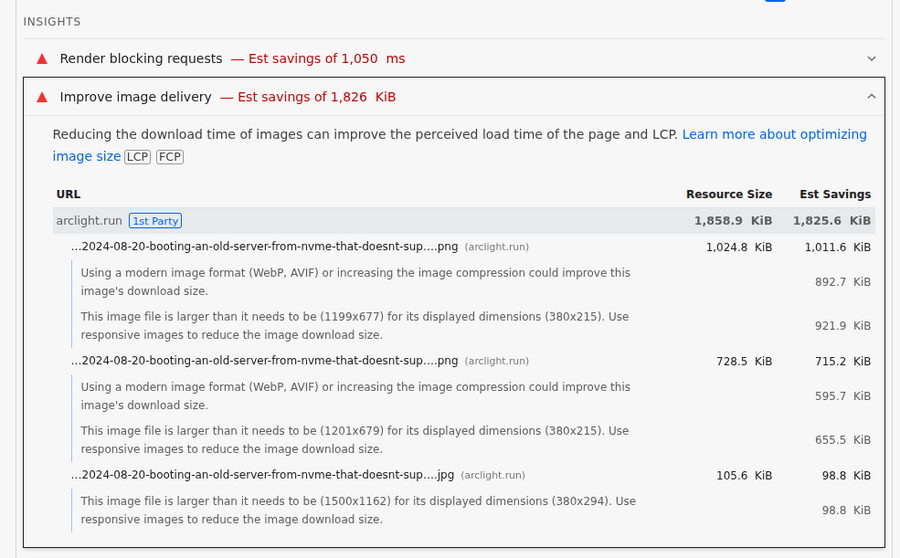The image size is (900, 558).
Task: Click the FCP metric badge
Action: pyautogui.click(x=170, y=157)
